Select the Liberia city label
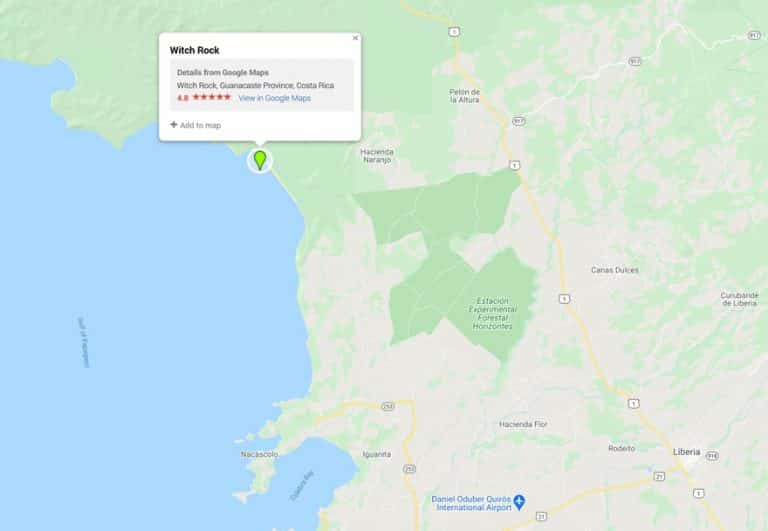The width and height of the screenshot is (768, 531). point(686,452)
